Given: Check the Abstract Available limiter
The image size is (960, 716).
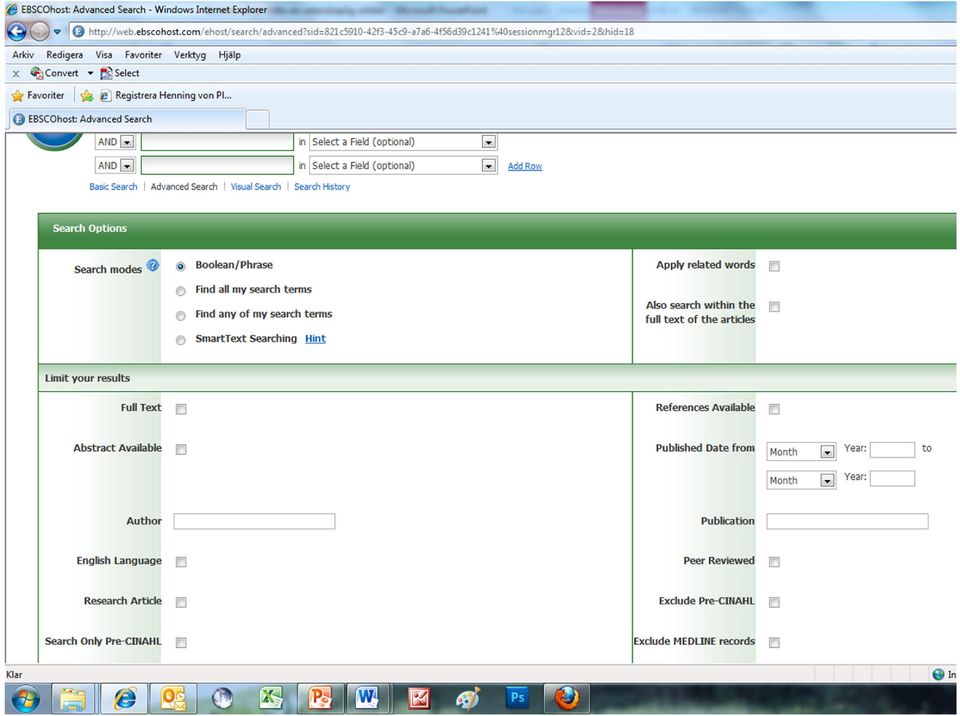Looking at the screenshot, I should pos(181,450).
